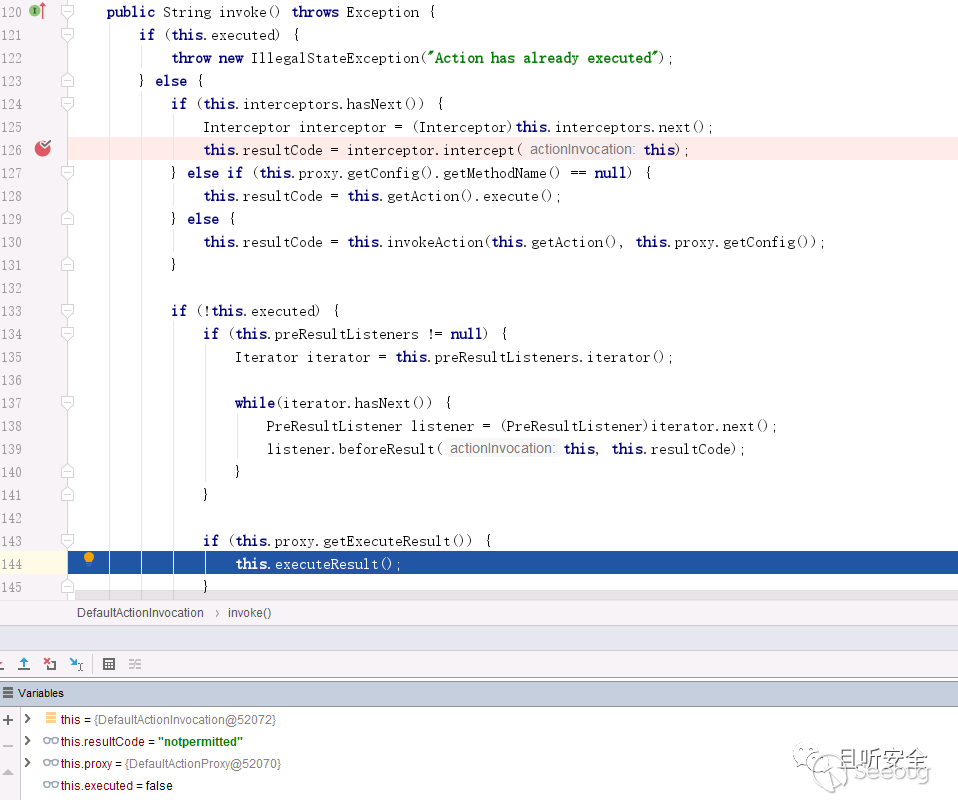
Task: Click the Evaluate Expression calculator icon
Action: click(x=109, y=664)
